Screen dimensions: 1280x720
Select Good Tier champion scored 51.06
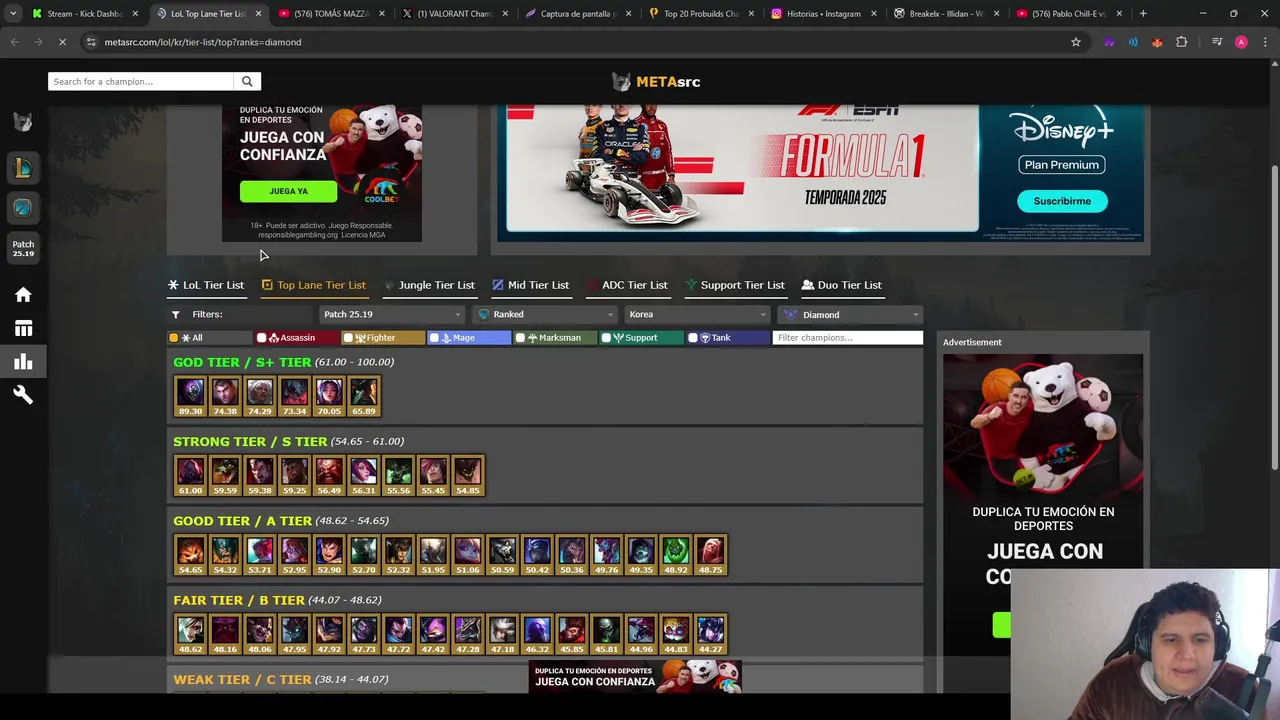coord(468,555)
